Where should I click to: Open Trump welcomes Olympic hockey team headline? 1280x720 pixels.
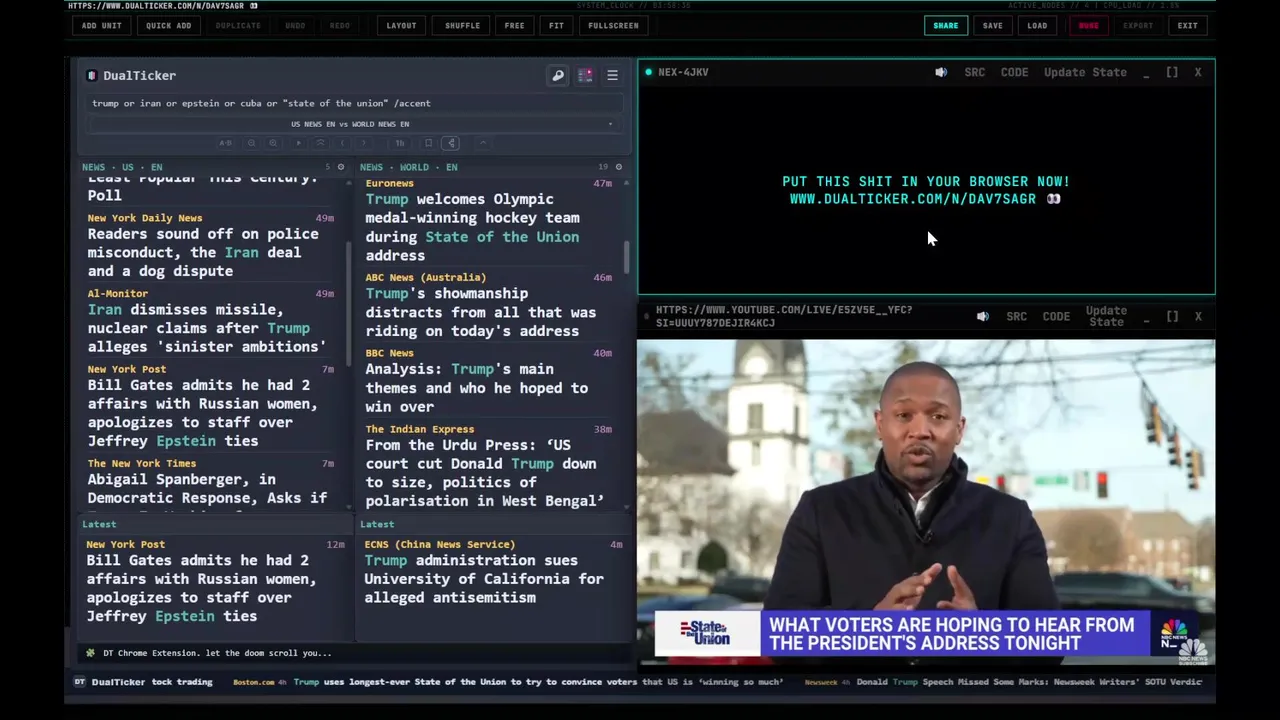click(x=472, y=227)
